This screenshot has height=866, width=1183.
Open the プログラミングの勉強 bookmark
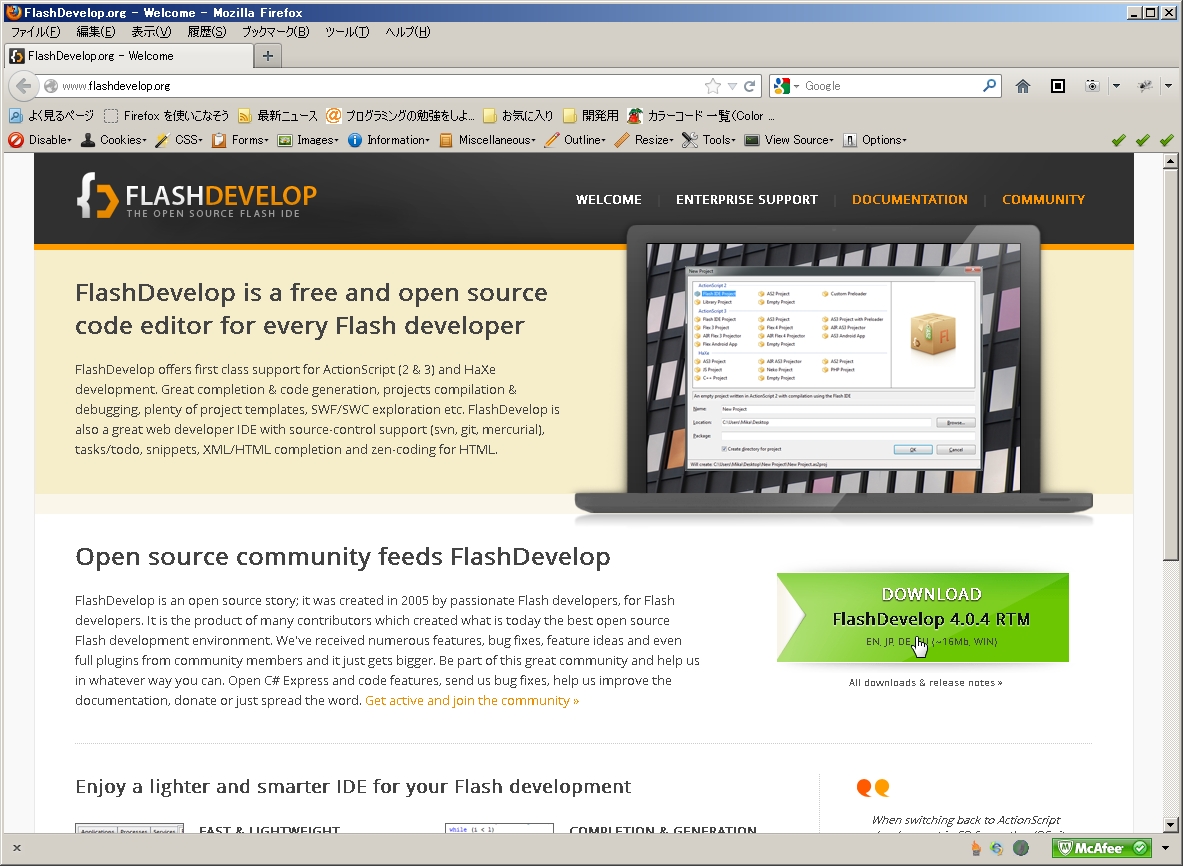coord(401,115)
